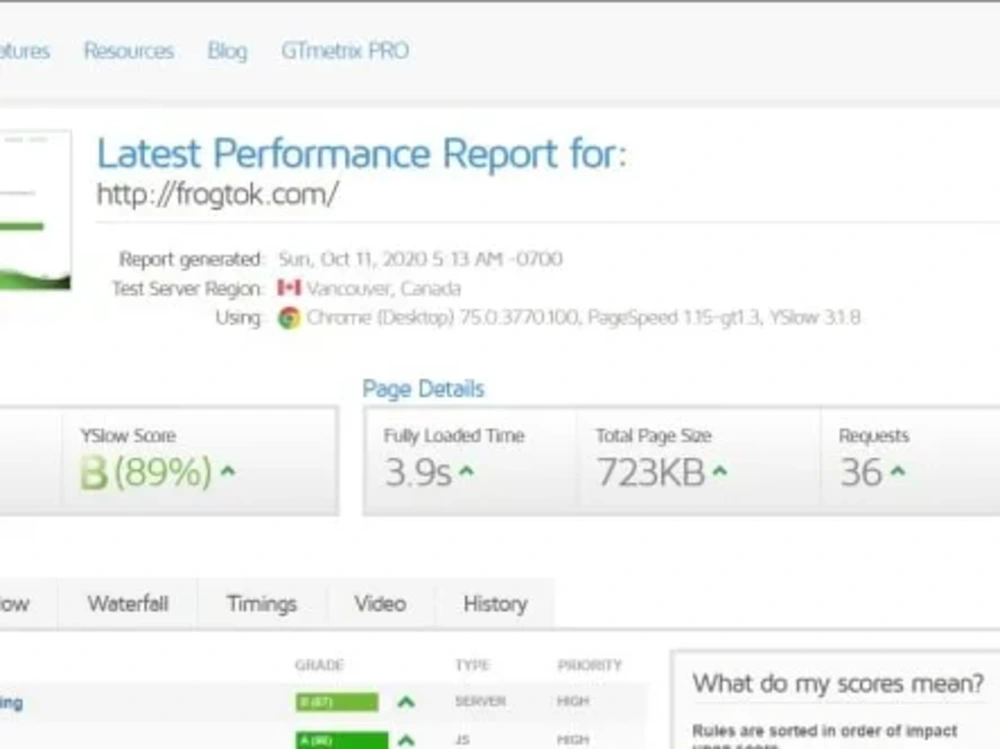The height and width of the screenshot is (749, 1000).
Task: Click the Total Page Size label
Action: [654, 436]
